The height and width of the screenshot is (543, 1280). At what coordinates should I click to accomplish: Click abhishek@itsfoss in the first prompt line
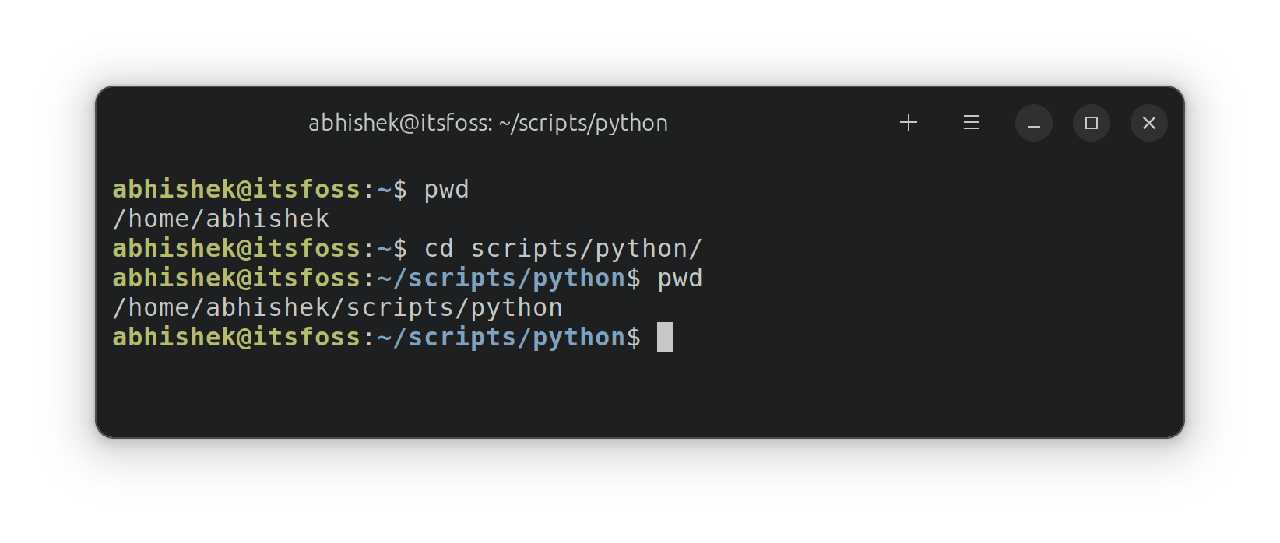point(237,189)
